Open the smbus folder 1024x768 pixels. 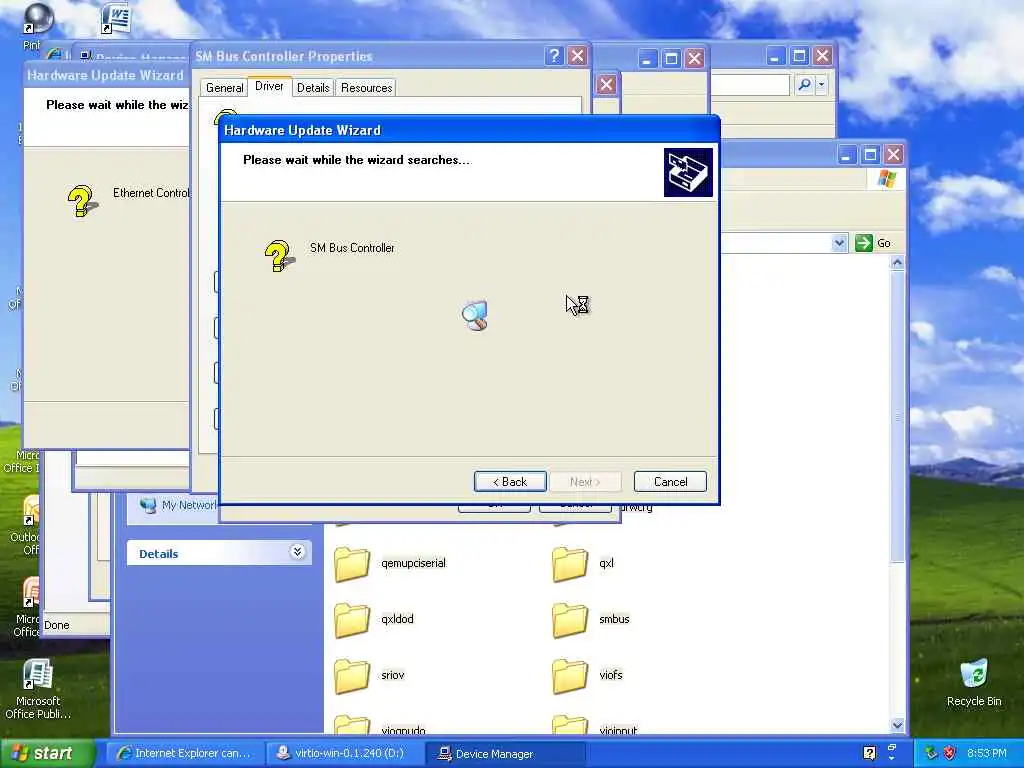(570, 620)
